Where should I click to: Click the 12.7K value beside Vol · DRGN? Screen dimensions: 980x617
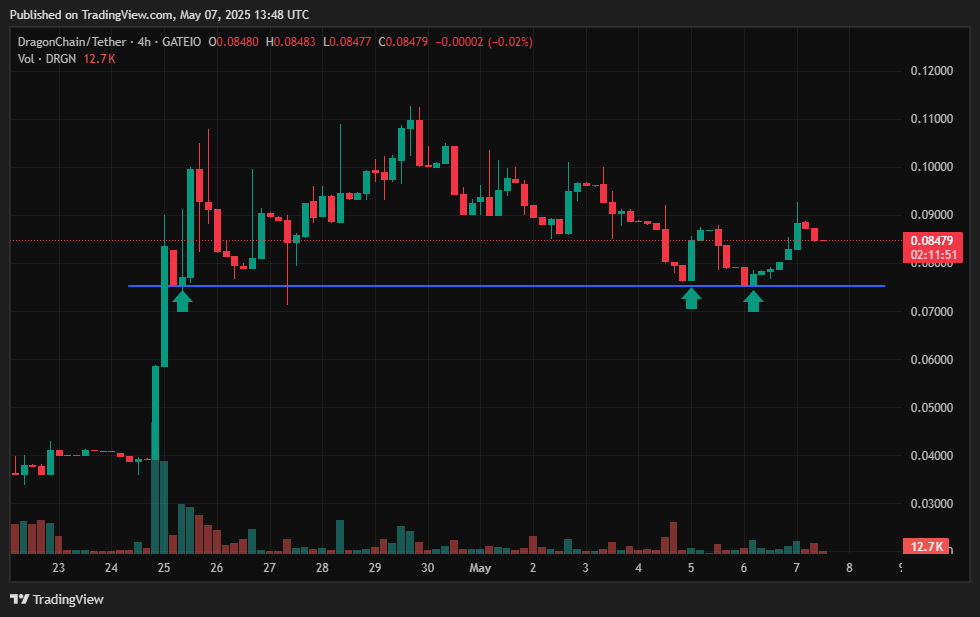pos(99,59)
